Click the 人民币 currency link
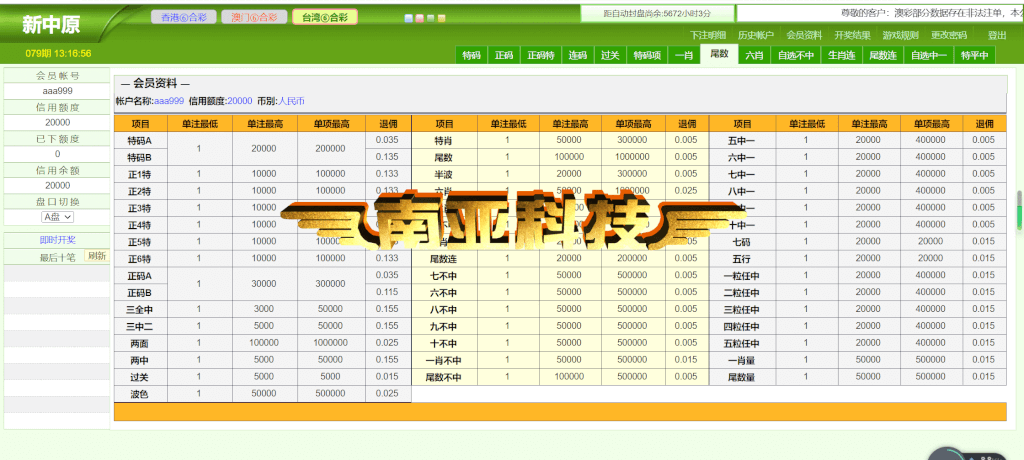 click(x=291, y=101)
